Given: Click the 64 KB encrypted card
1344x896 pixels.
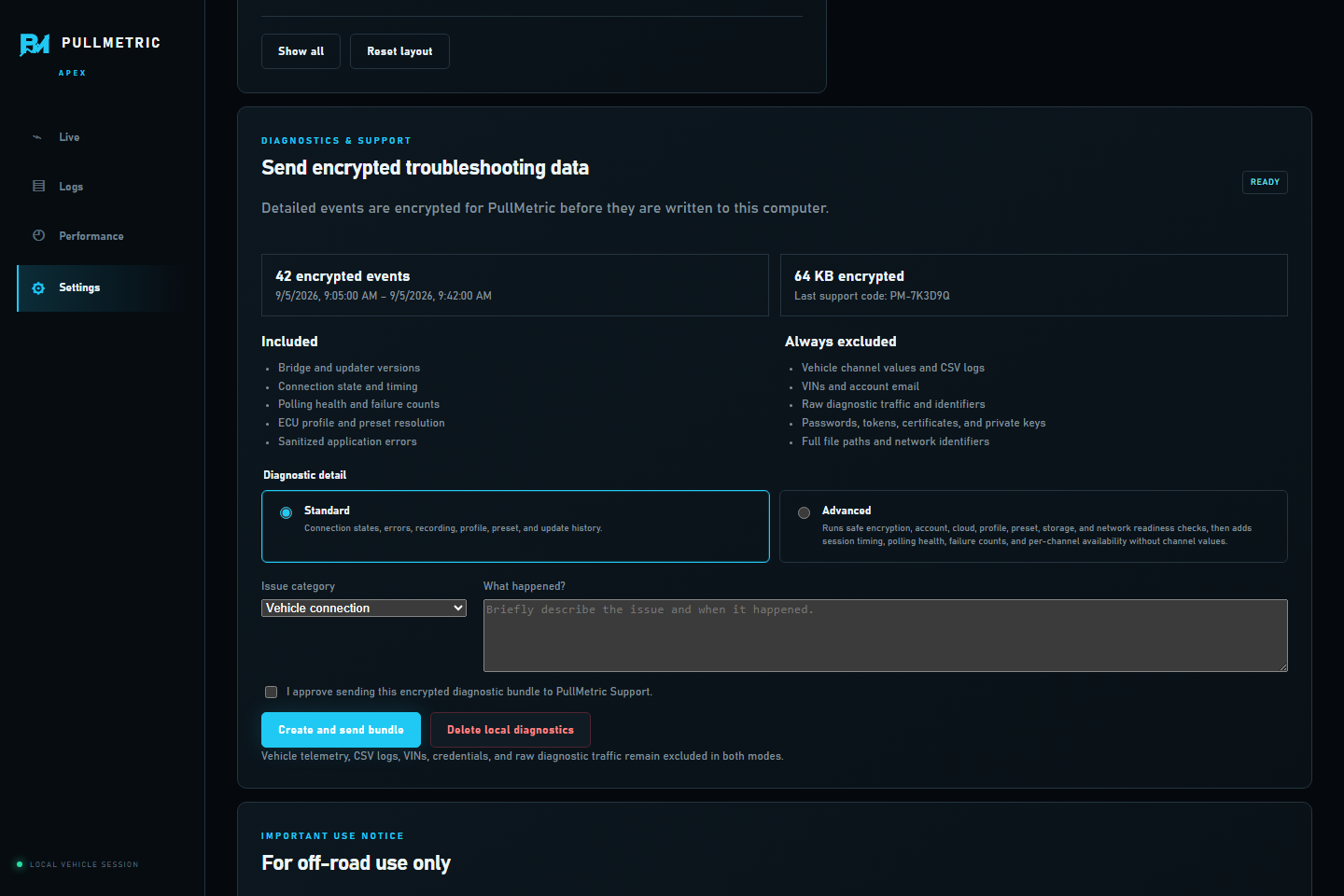Looking at the screenshot, I should click(x=1034, y=285).
